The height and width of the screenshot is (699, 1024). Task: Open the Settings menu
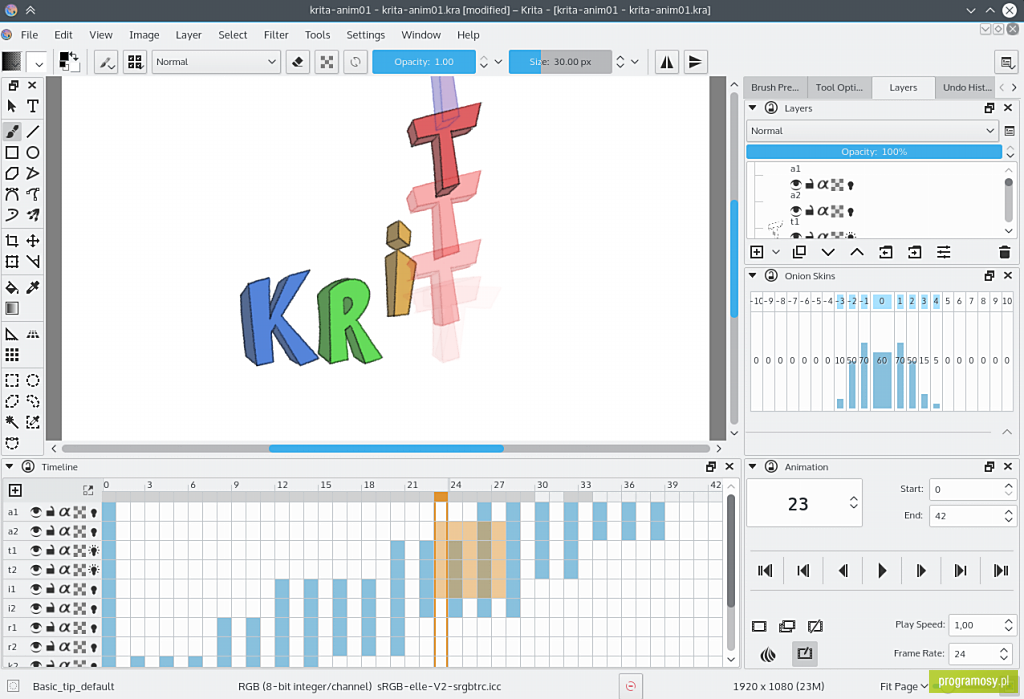click(365, 35)
